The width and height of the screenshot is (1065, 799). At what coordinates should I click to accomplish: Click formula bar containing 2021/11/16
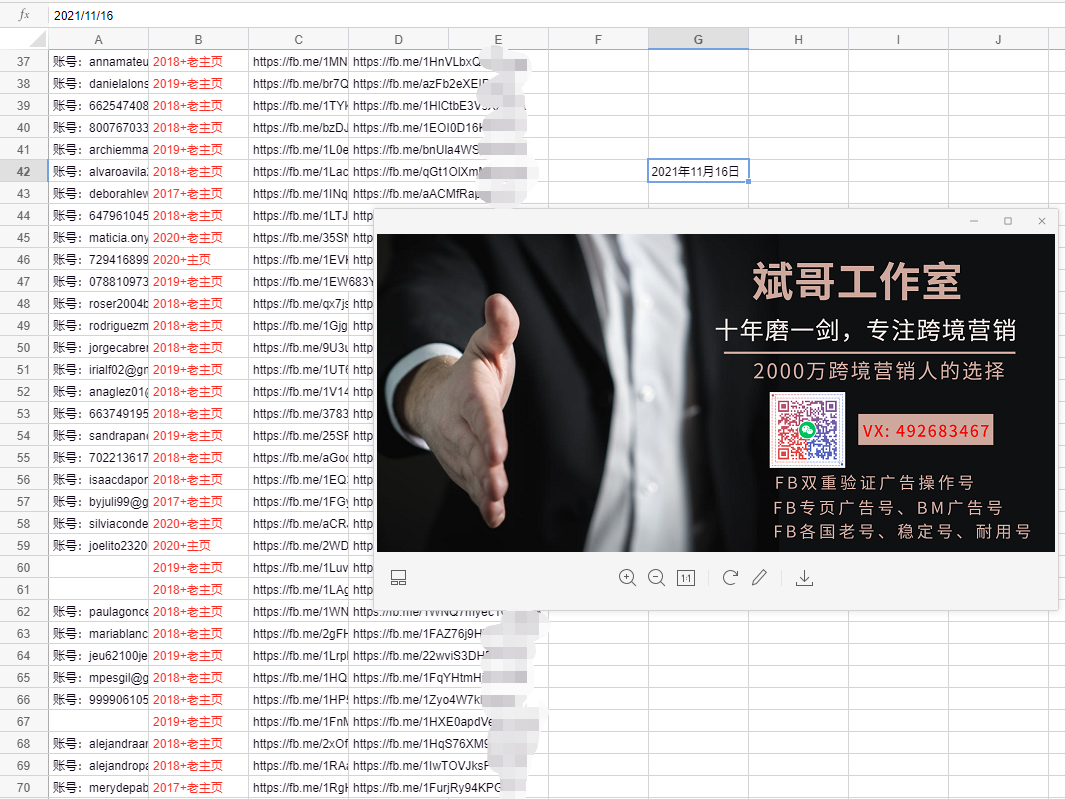(x=557, y=15)
